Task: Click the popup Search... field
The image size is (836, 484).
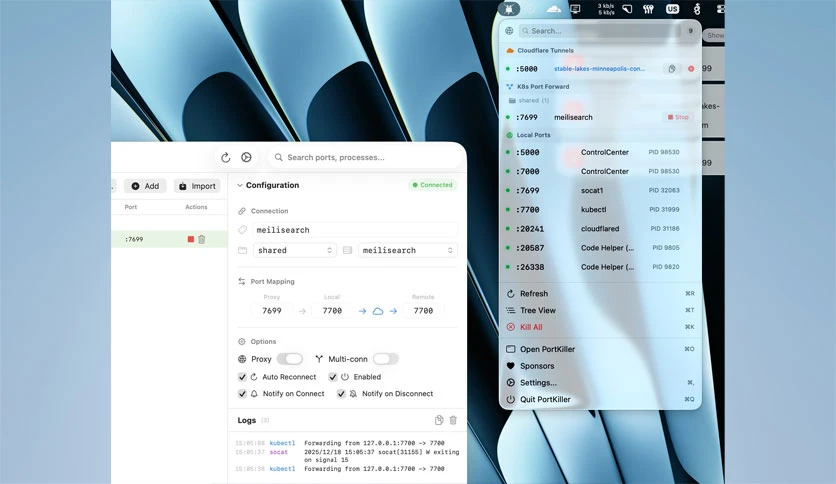Action: point(600,31)
